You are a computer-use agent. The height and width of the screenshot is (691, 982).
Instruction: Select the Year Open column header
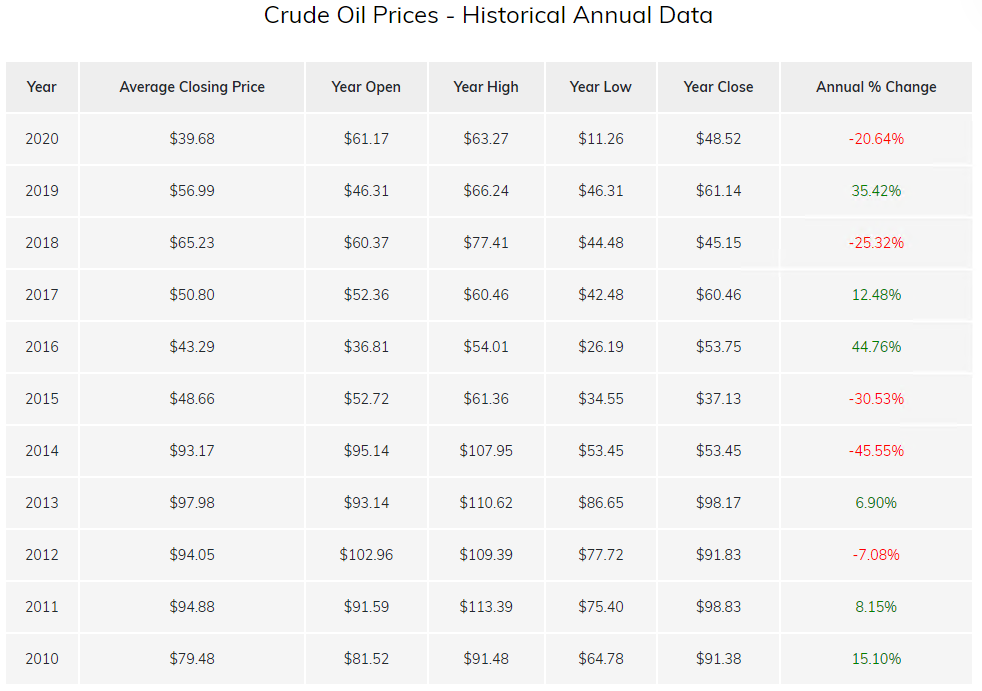click(x=366, y=87)
